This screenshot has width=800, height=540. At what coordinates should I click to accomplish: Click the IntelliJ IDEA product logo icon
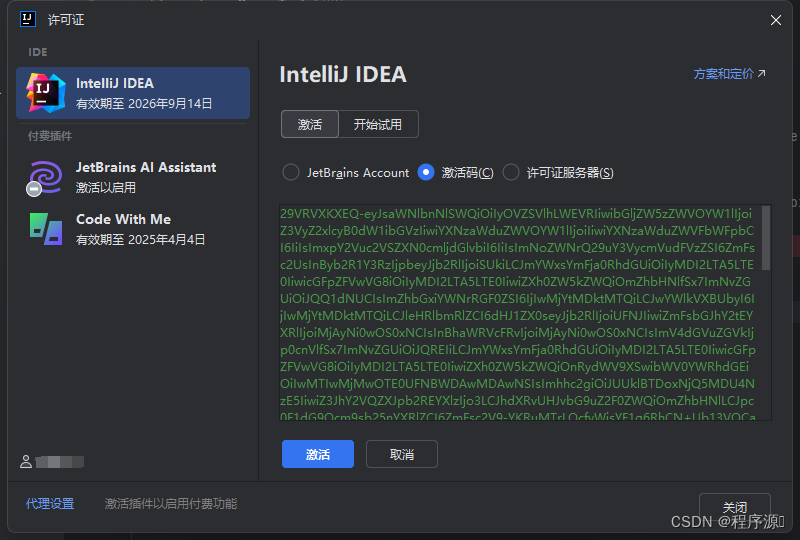tap(46, 93)
